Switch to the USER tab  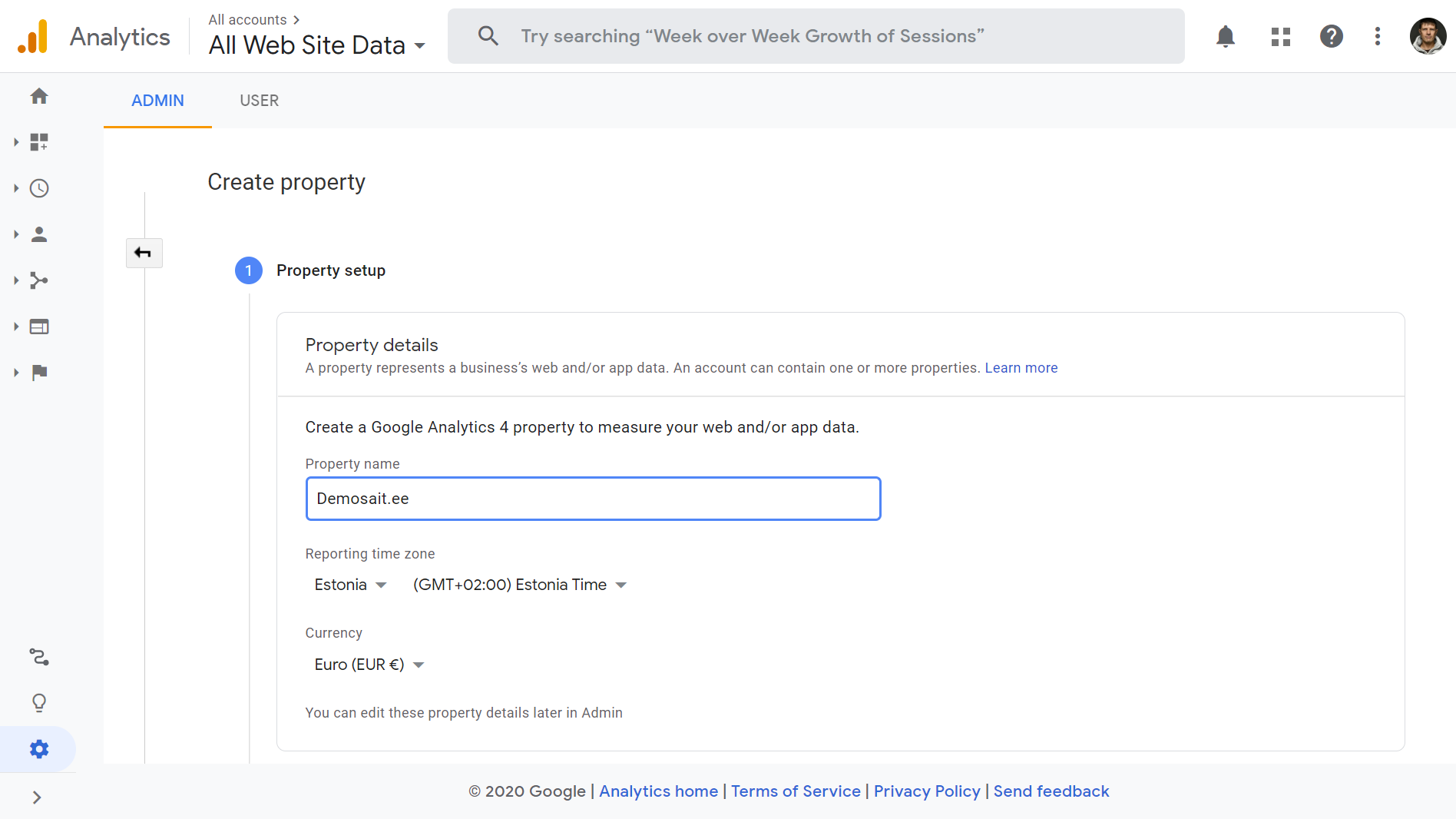point(259,101)
